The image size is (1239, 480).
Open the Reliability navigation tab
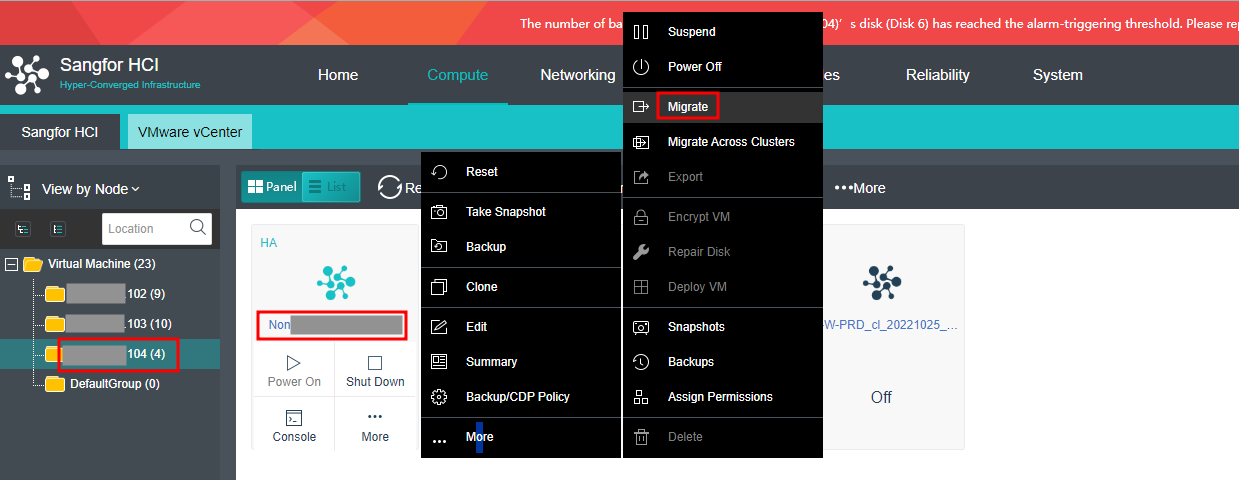click(x=938, y=75)
